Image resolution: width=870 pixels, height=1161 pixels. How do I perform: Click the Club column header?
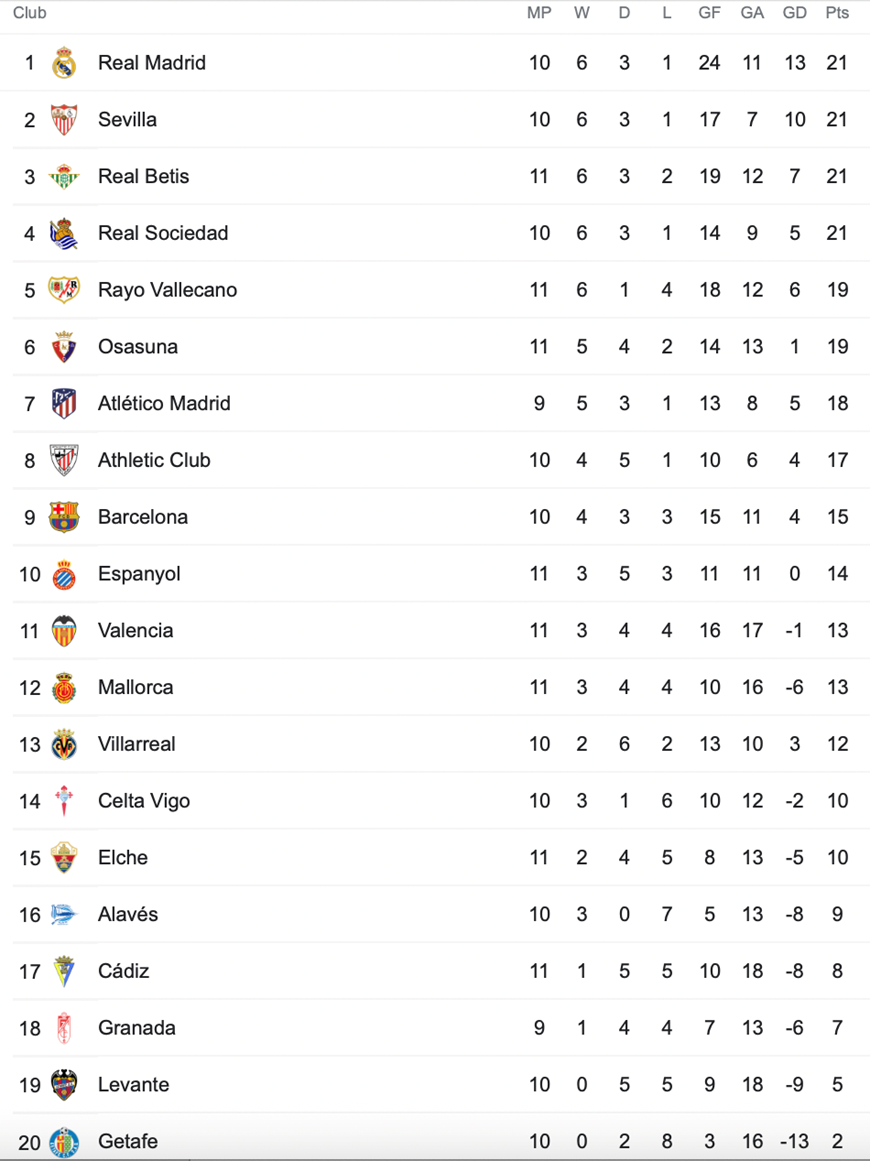click(x=30, y=13)
